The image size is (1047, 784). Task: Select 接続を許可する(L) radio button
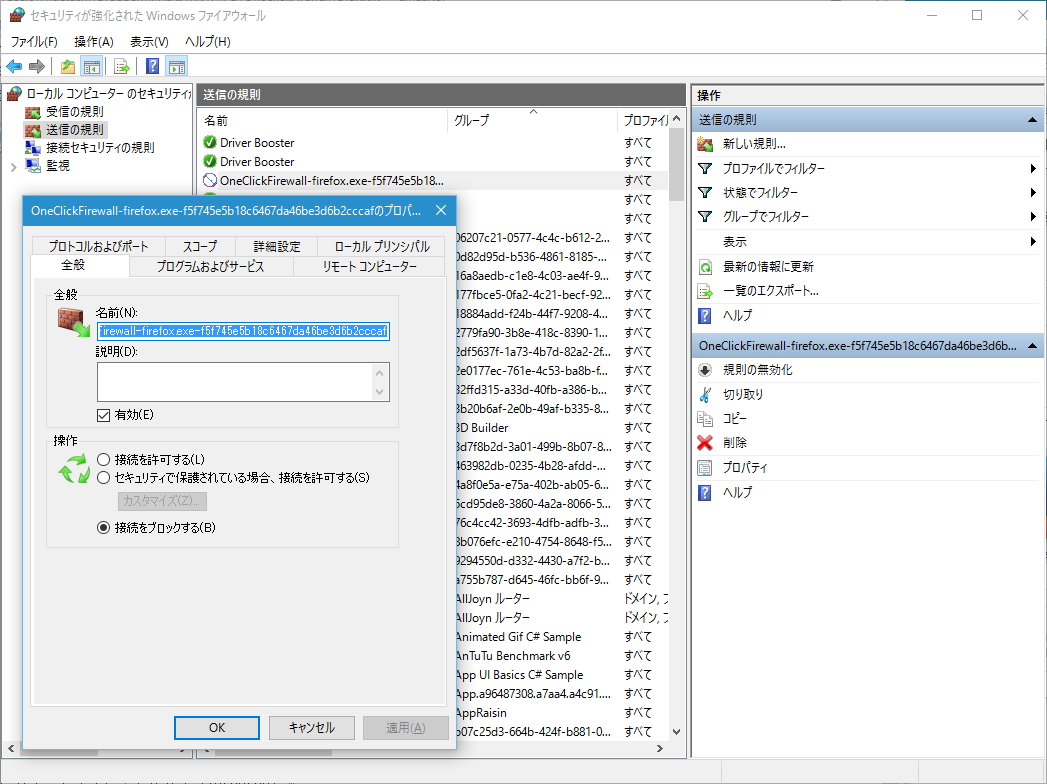pyautogui.click(x=103, y=459)
